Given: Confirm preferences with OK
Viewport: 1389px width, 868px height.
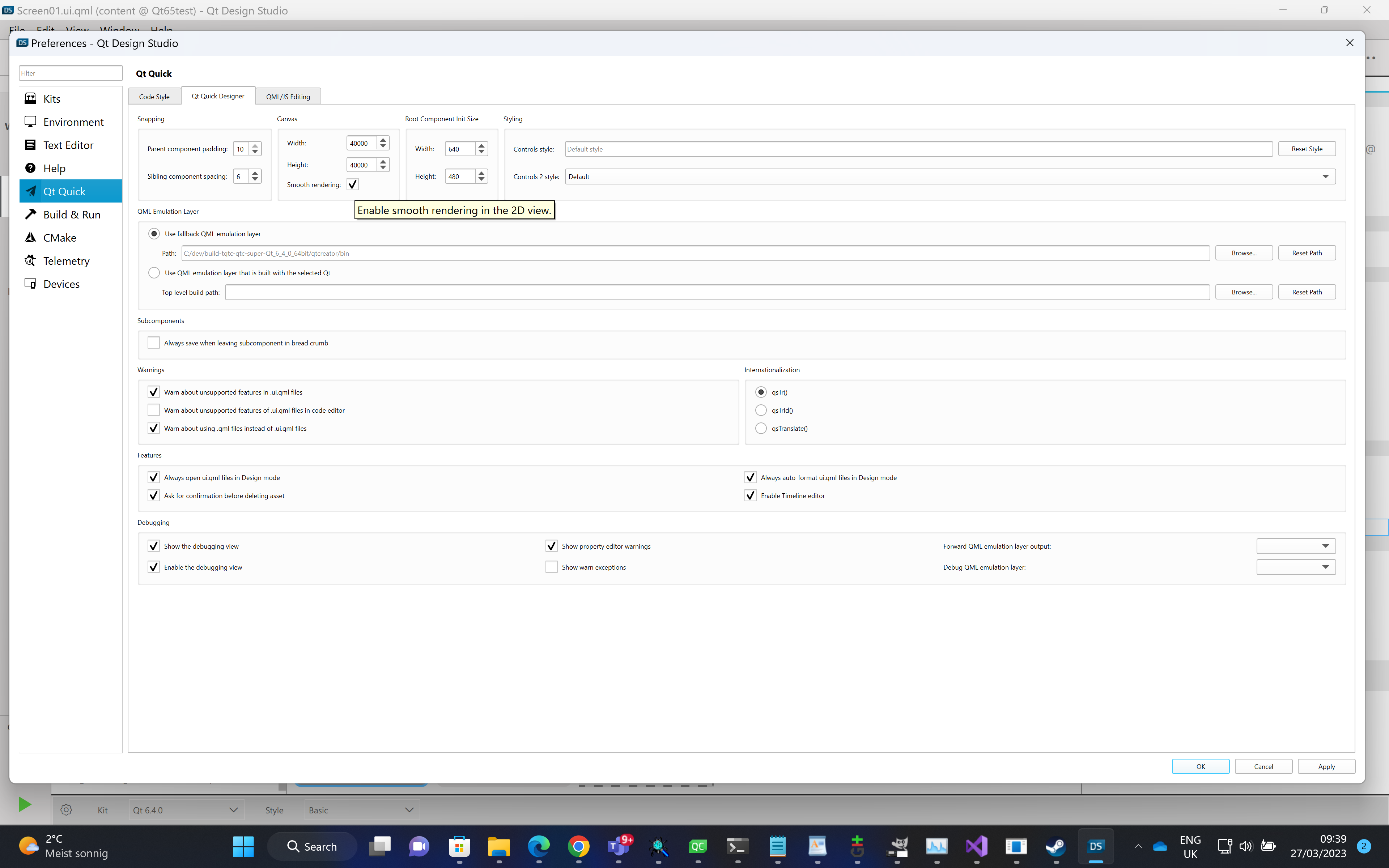Looking at the screenshot, I should click(x=1200, y=766).
